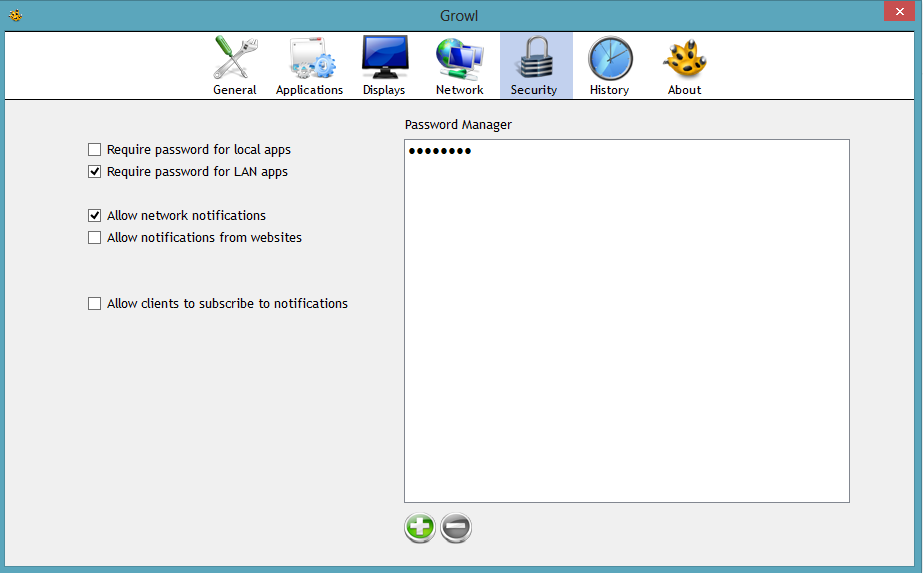Open the About paw tab

click(684, 65)
